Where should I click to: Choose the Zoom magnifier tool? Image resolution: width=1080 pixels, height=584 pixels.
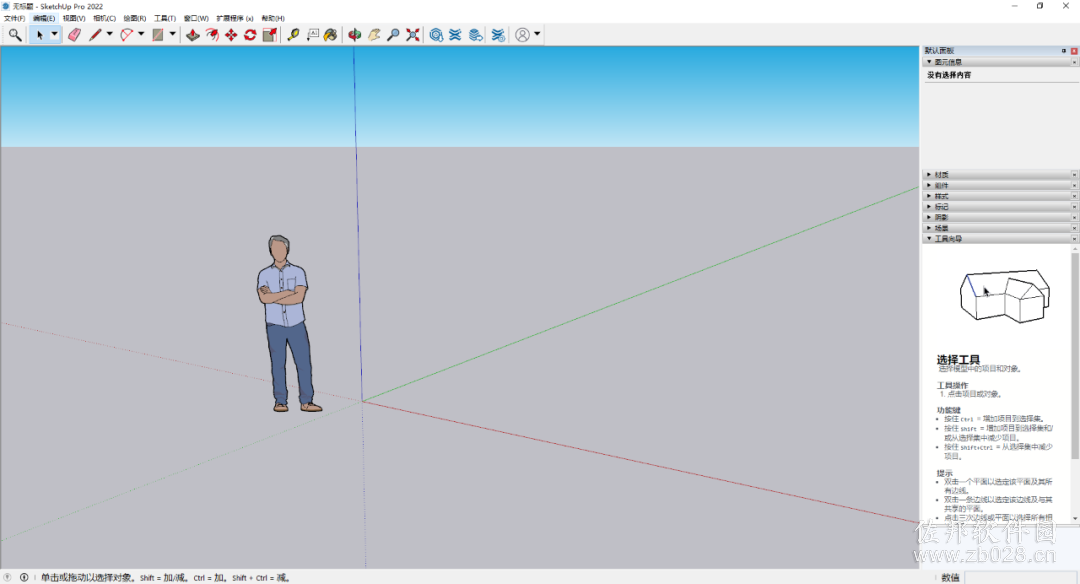tap(393, 34)
